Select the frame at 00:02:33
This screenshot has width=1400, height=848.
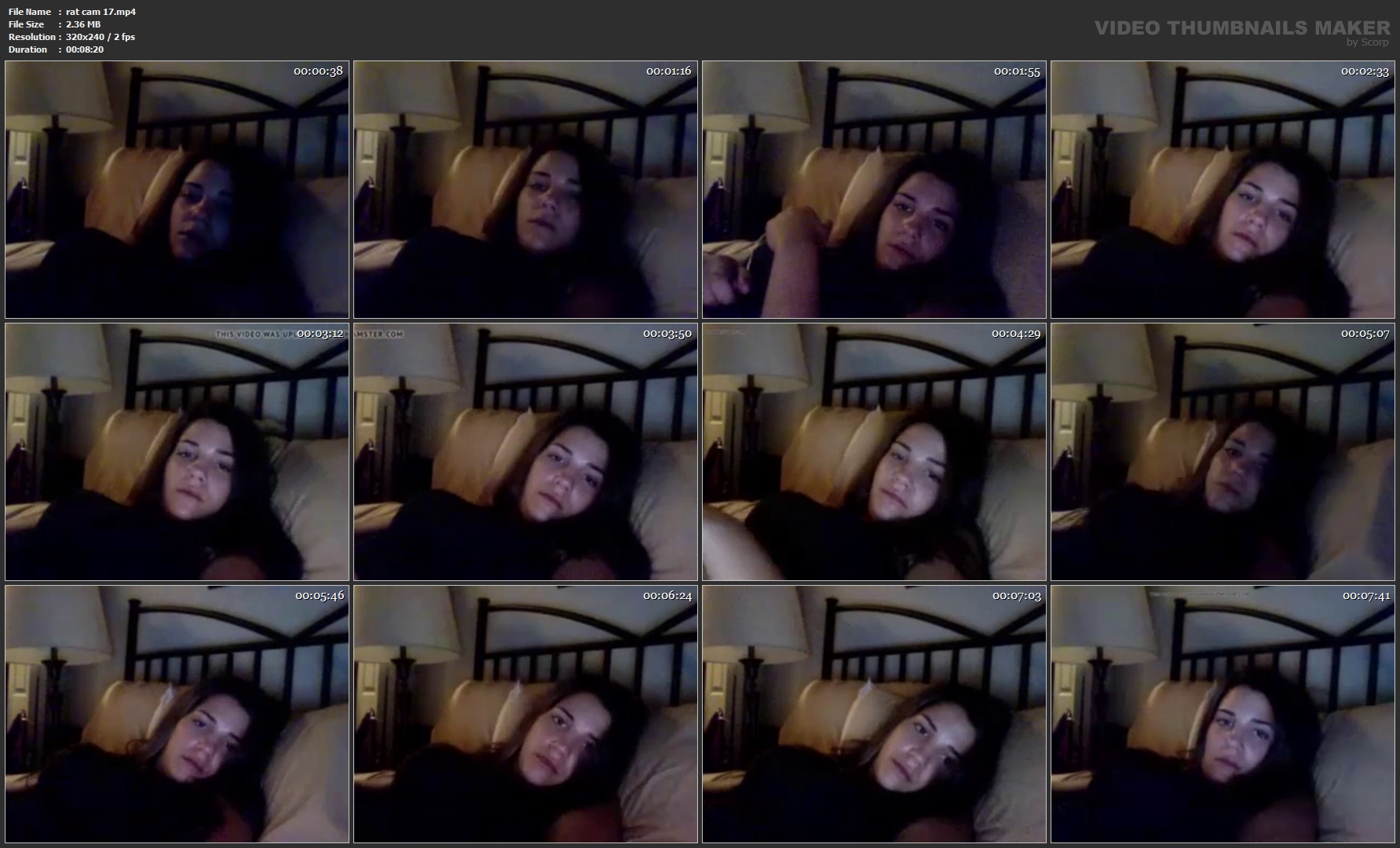pyautogui.click(x=1223, y=189)
